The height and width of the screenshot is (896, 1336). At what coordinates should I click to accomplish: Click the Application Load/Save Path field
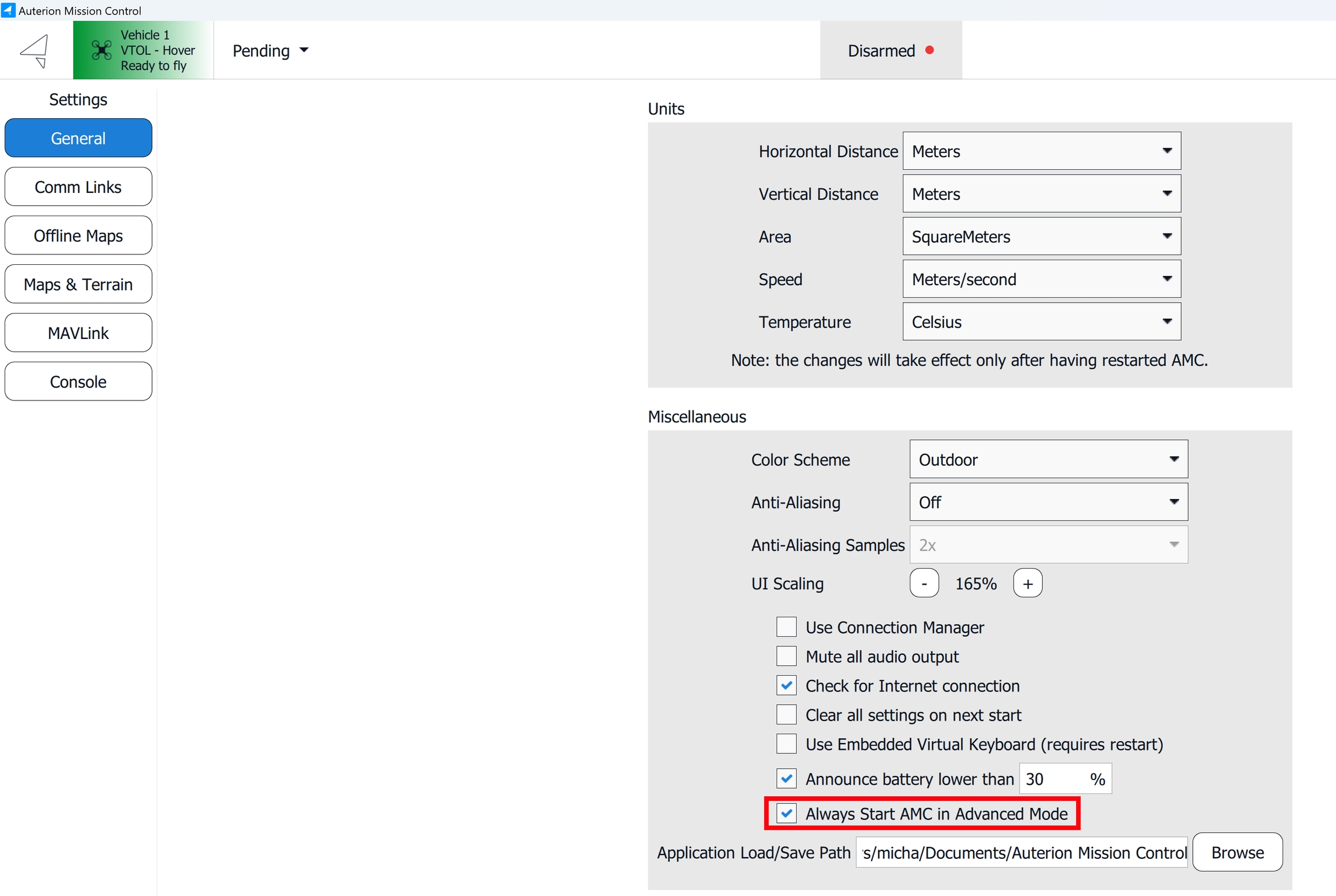point(1021,852)
